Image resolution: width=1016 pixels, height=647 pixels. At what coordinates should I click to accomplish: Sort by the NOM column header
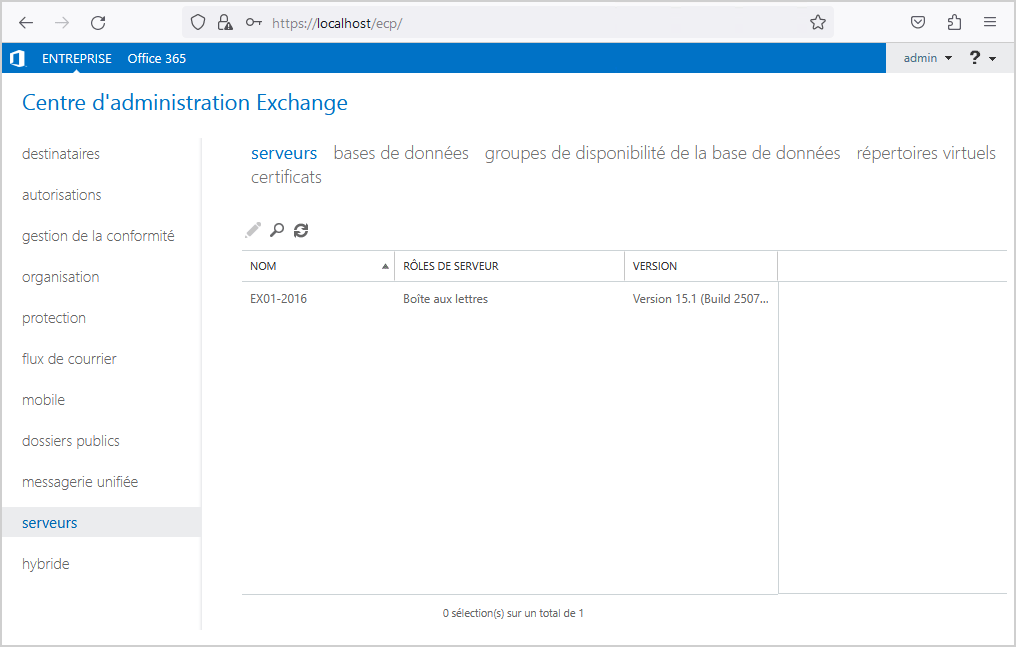pos(318,266)
